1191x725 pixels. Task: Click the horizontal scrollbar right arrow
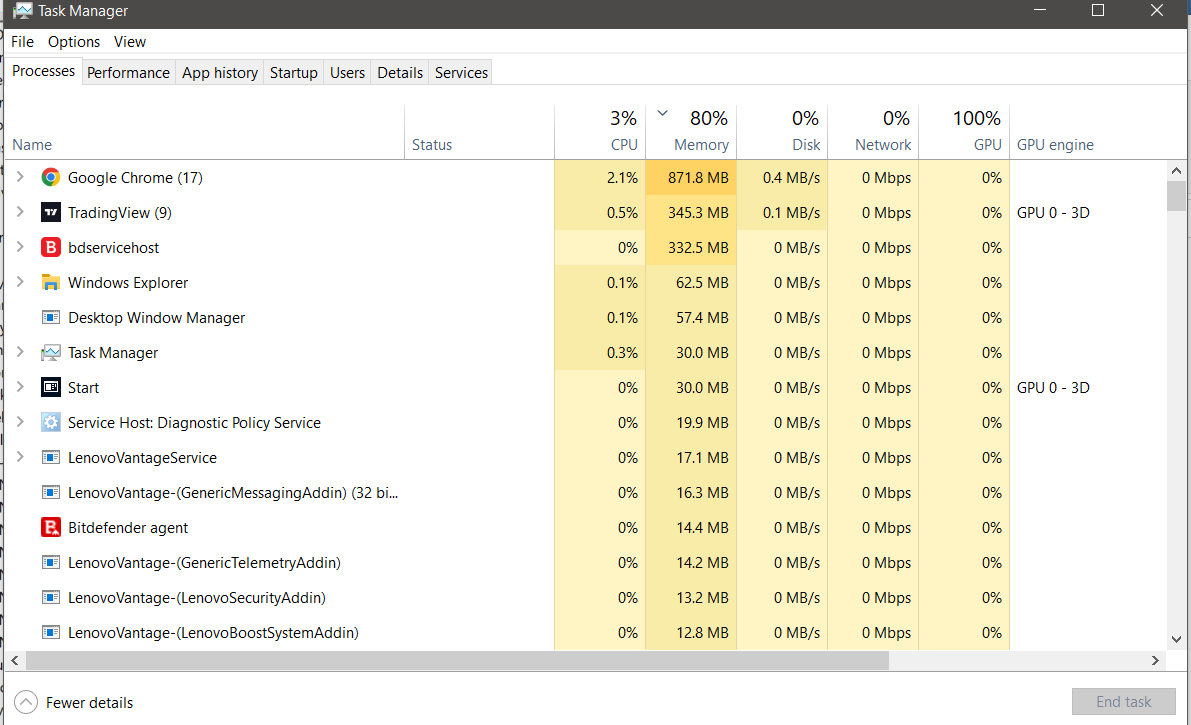[1155, 660]
